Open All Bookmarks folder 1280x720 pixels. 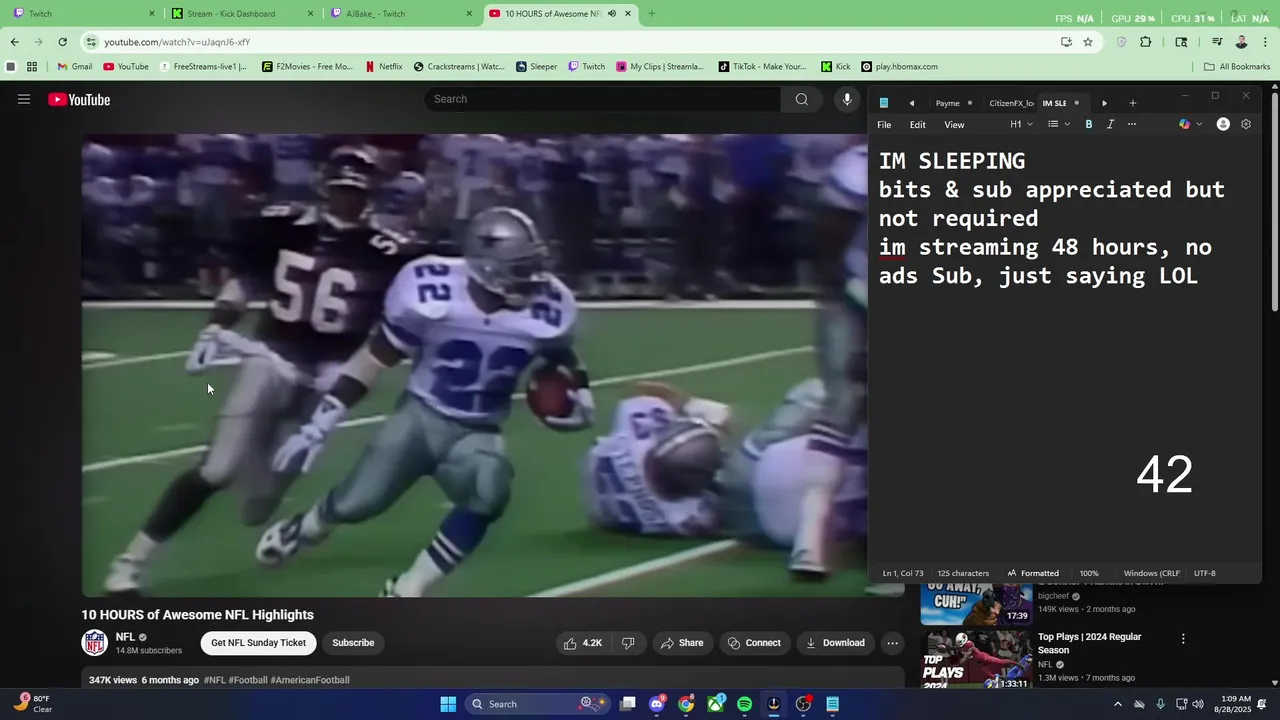point(1237,67)
